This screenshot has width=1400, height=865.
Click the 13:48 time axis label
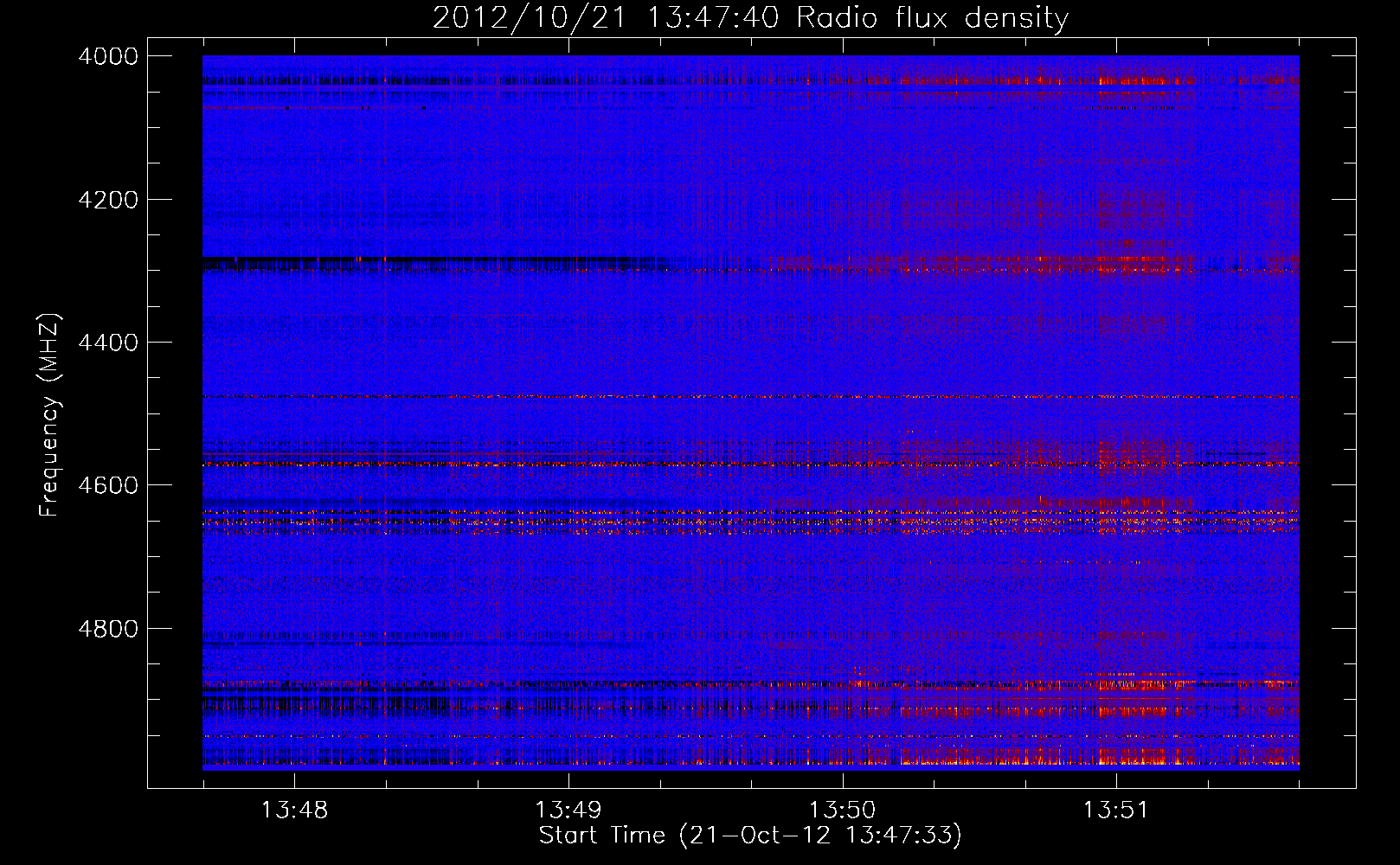point(294,811)
